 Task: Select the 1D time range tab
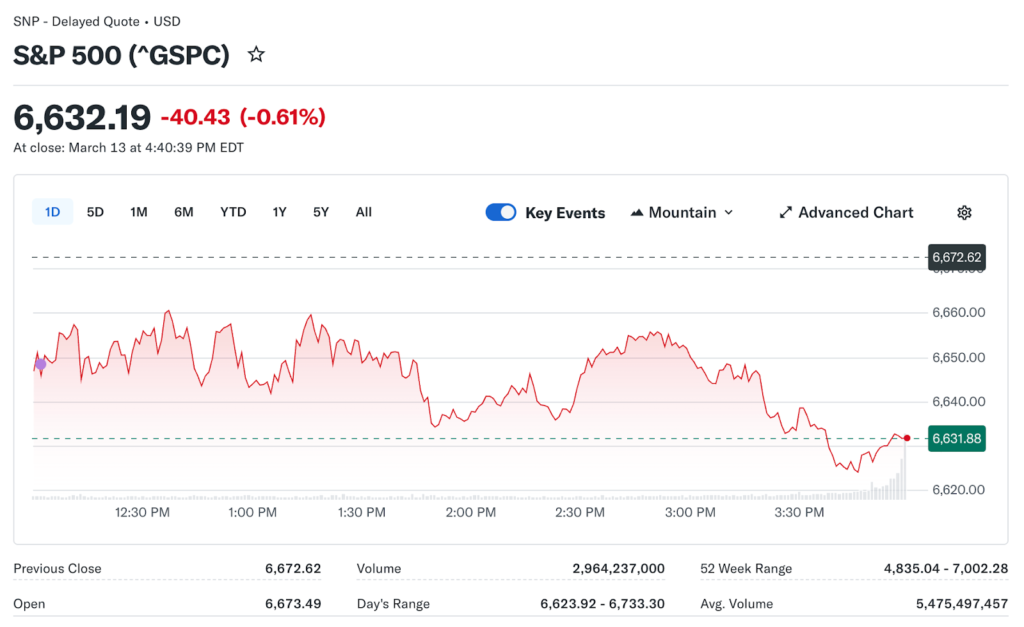click(53, 212)
